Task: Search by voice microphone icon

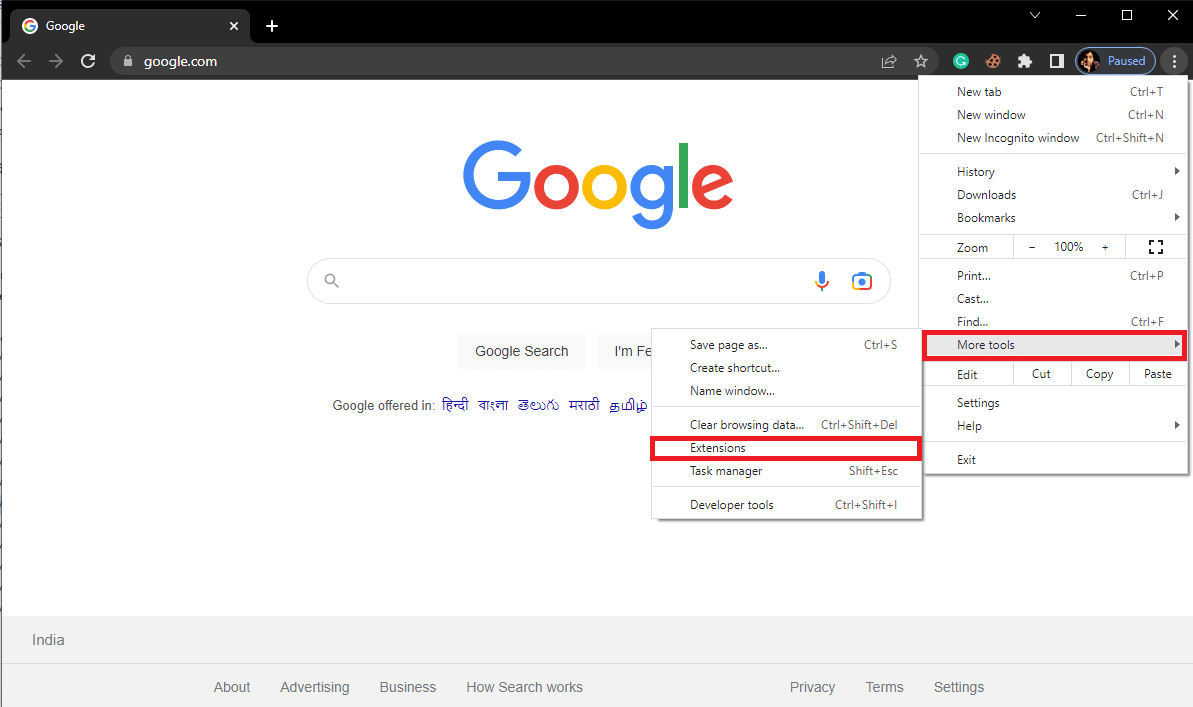Action: [822, 281]
